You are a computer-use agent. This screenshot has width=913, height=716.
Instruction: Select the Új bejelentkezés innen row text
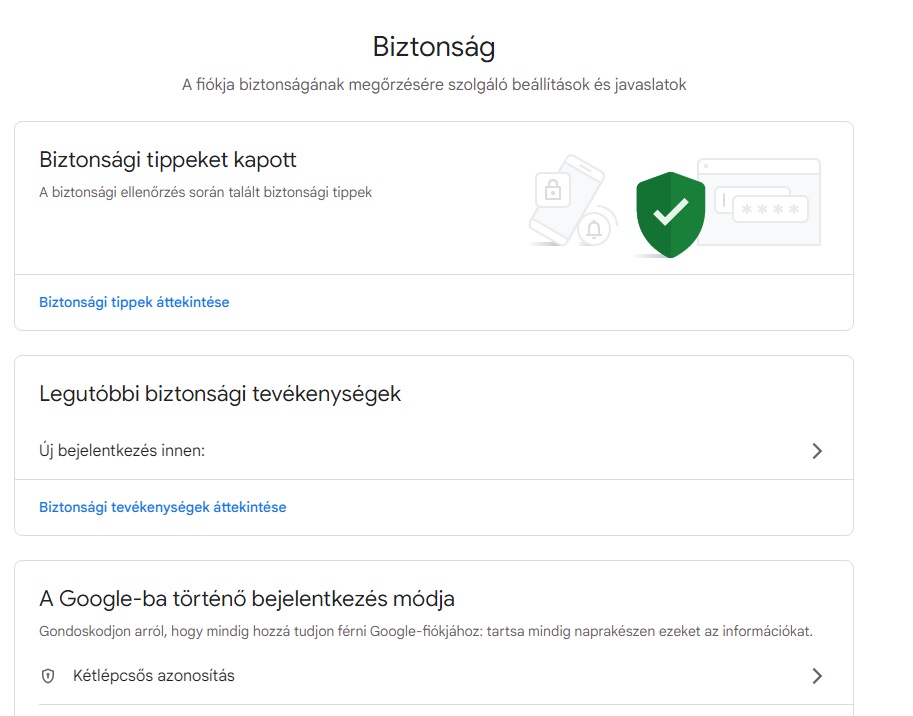(x=122, y=451)
